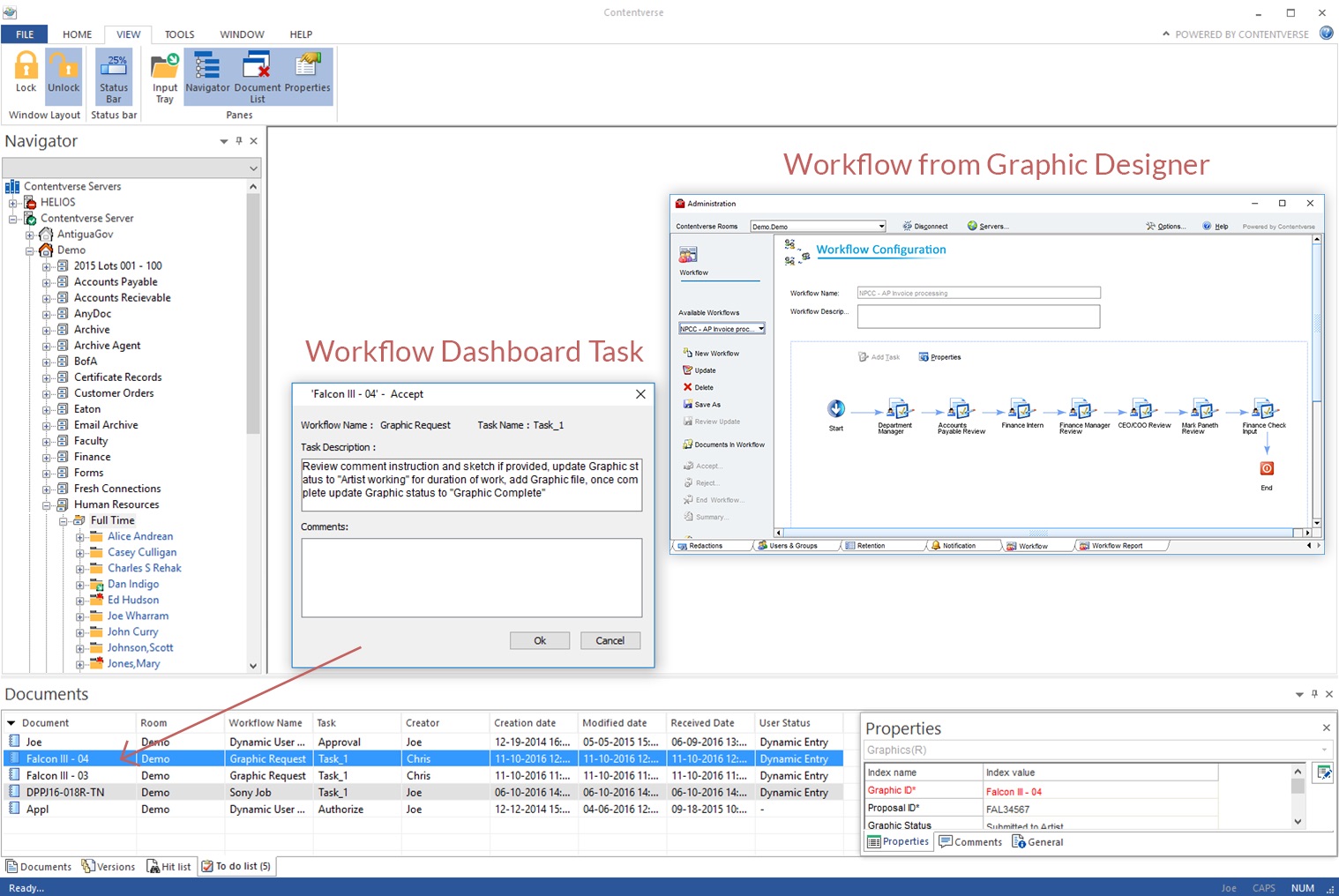
Task: Switch to the HOME ribbon tab
Action: (77, 34)
